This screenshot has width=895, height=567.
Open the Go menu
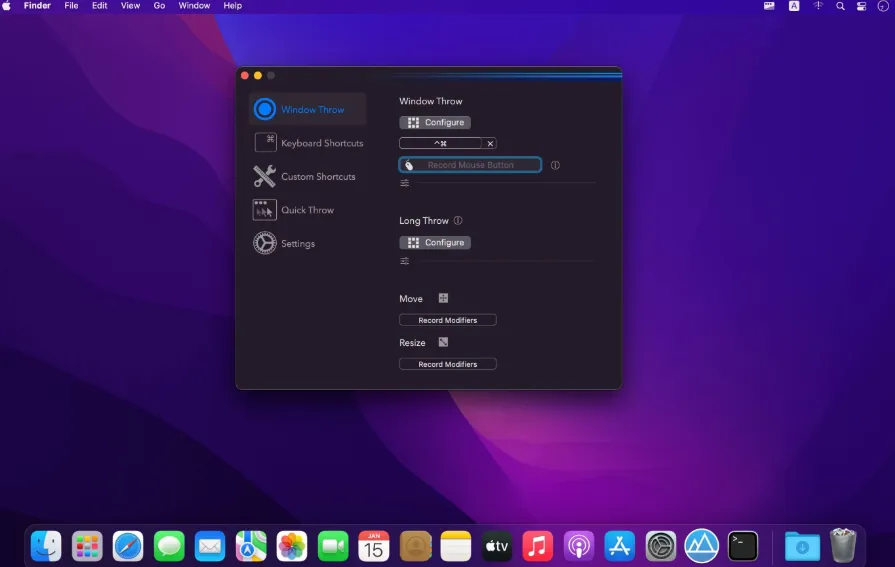tap(159, 6)
